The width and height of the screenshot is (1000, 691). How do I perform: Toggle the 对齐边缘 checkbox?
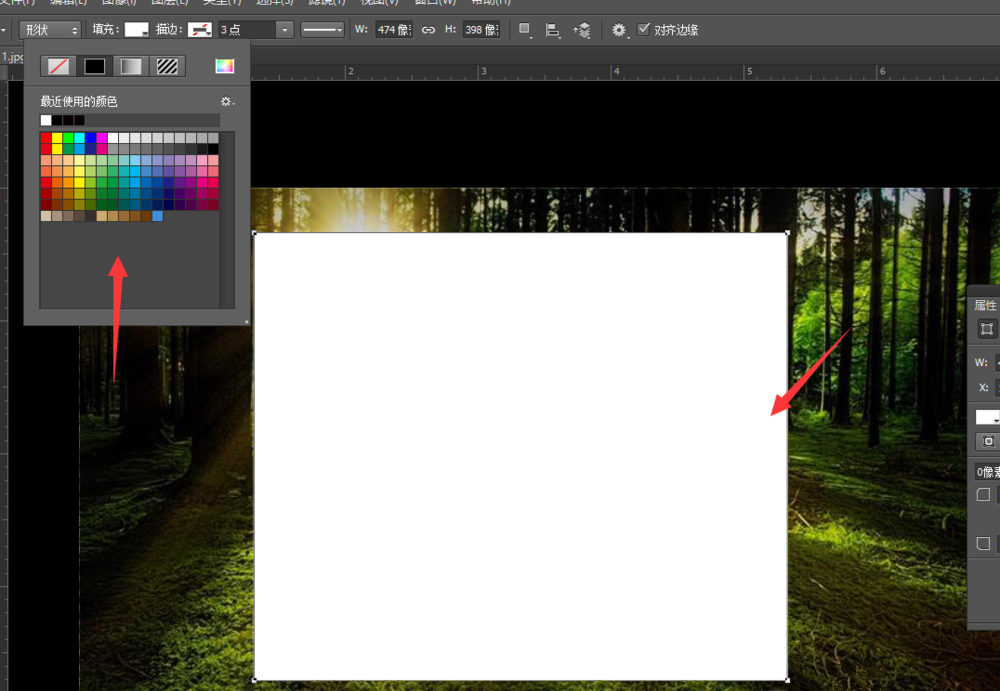pos(644,30)
